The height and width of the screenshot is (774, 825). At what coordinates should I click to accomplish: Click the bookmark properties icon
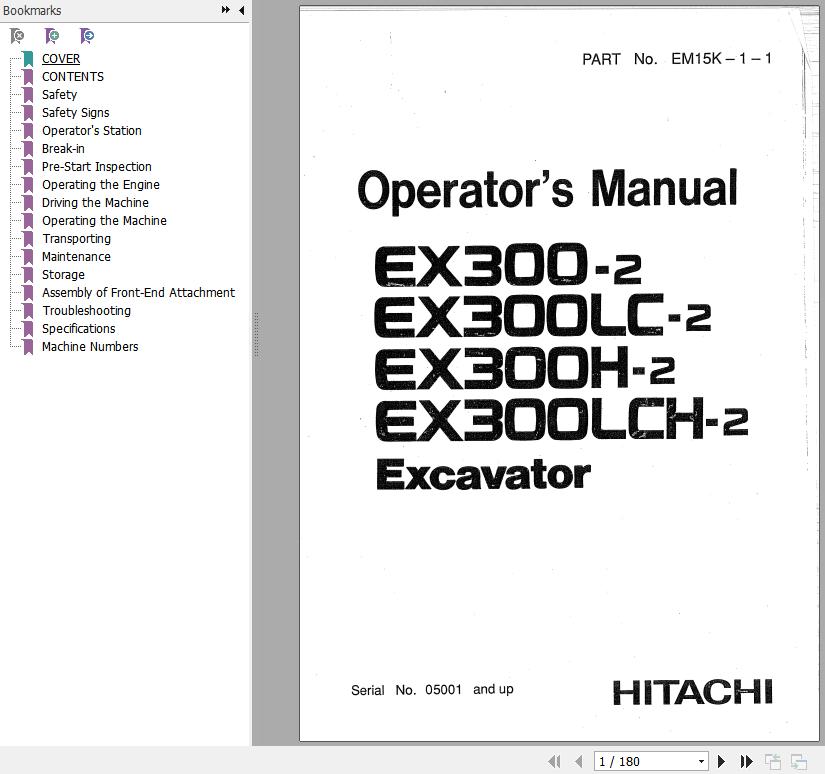[x=87, y=36]
